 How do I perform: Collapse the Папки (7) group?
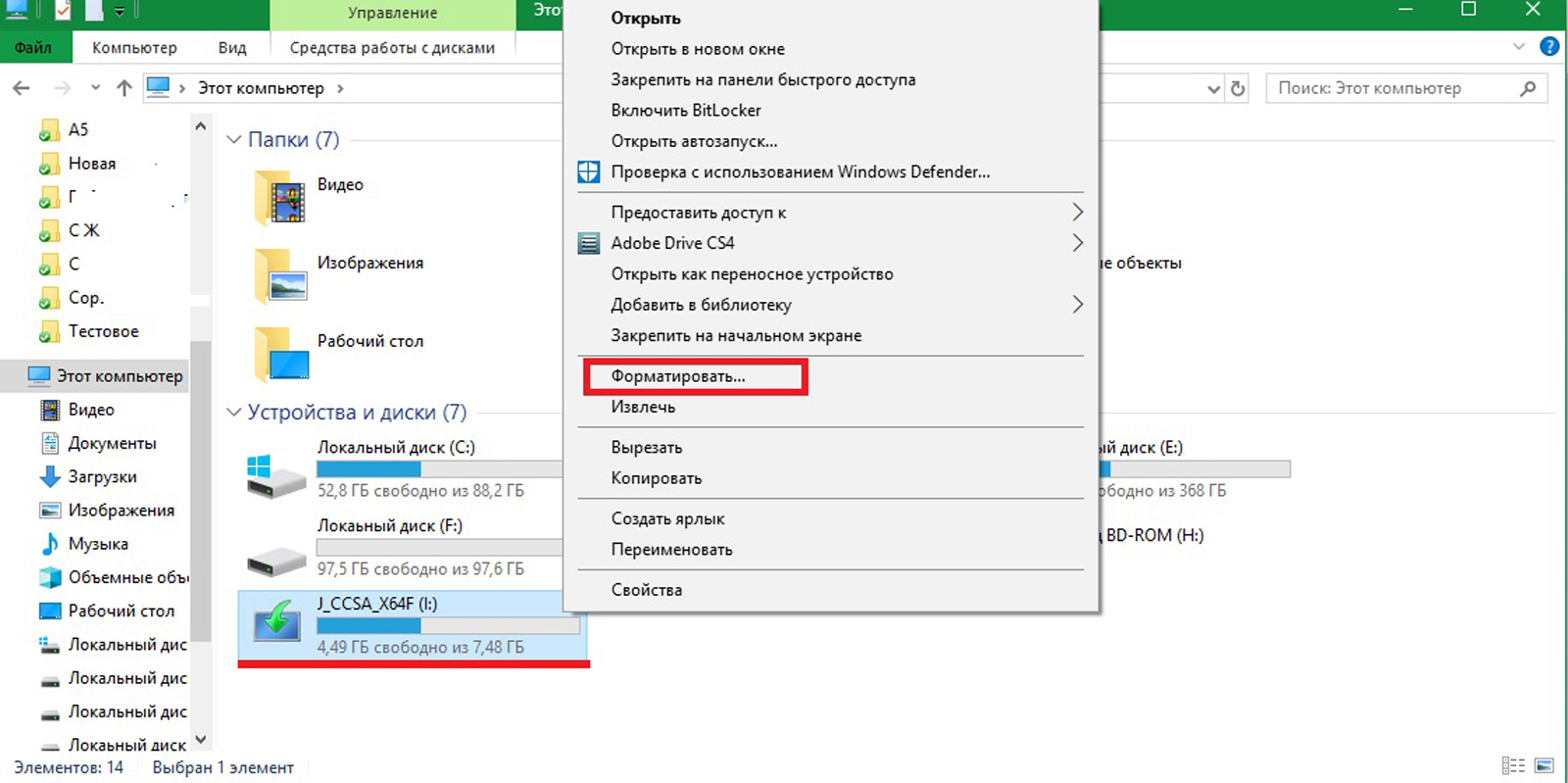point(234,140)
